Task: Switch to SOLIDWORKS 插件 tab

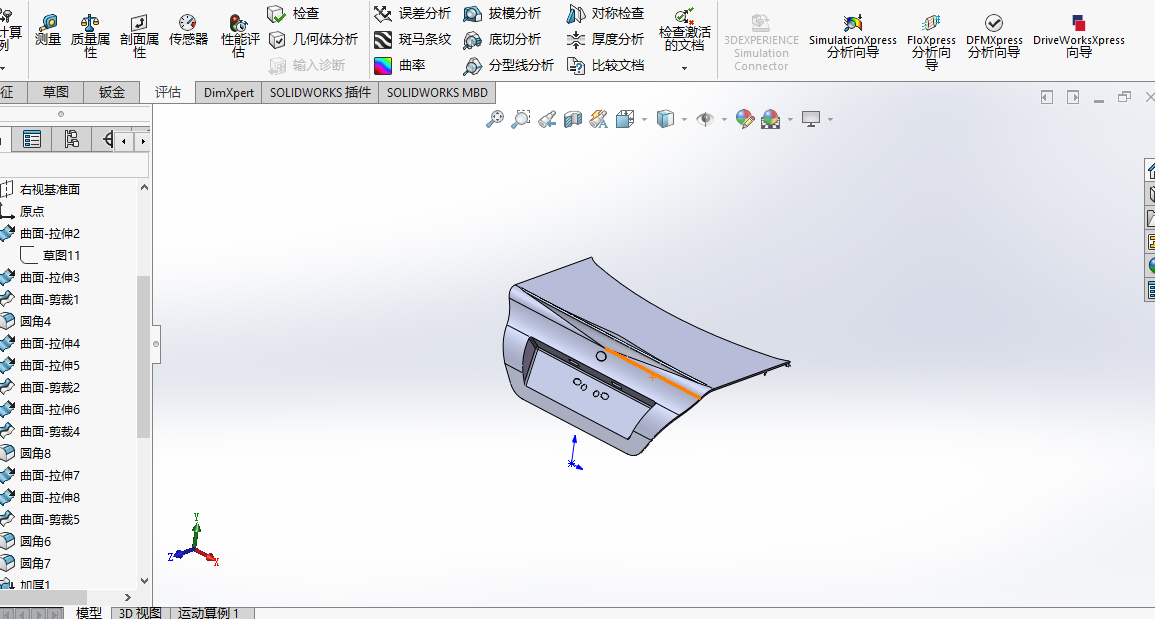Action: 320,93
